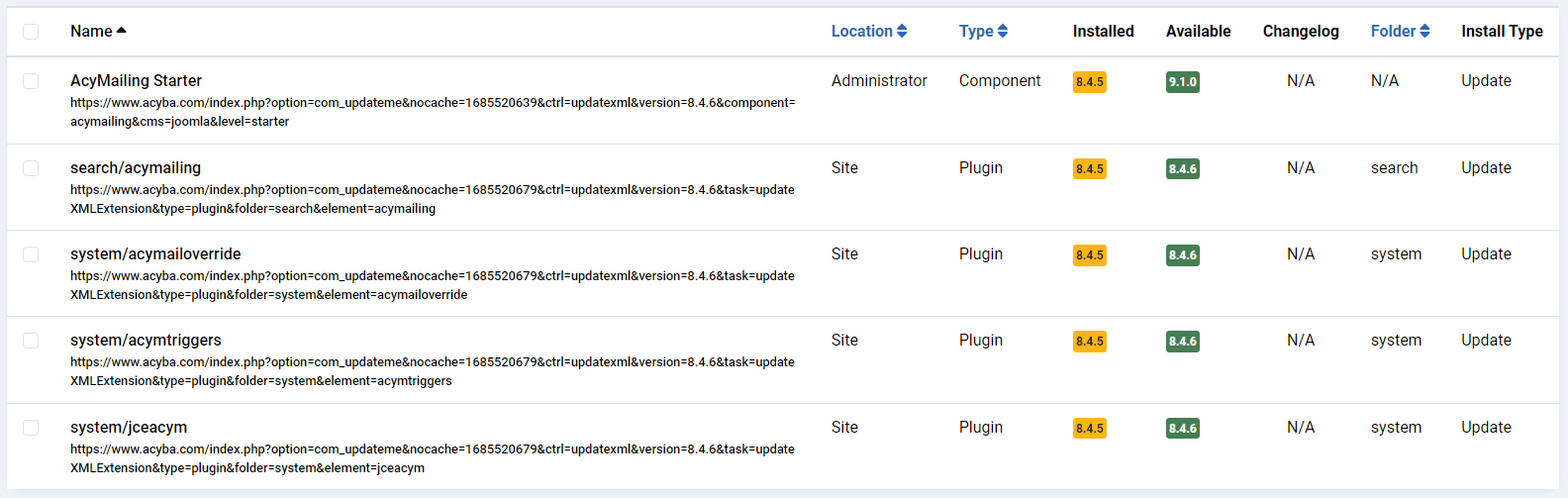Image resolution: width=1568 pixels, height=498 pixels.
Task: Mark the system/acymtriggers row checkbox
Action: (x=31, y=341)
